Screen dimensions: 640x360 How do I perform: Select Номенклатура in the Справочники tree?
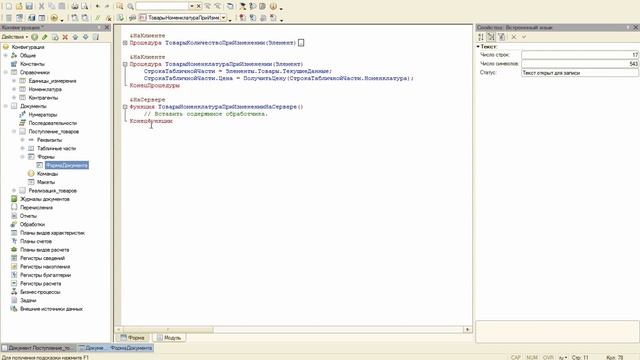pos(45,89)
